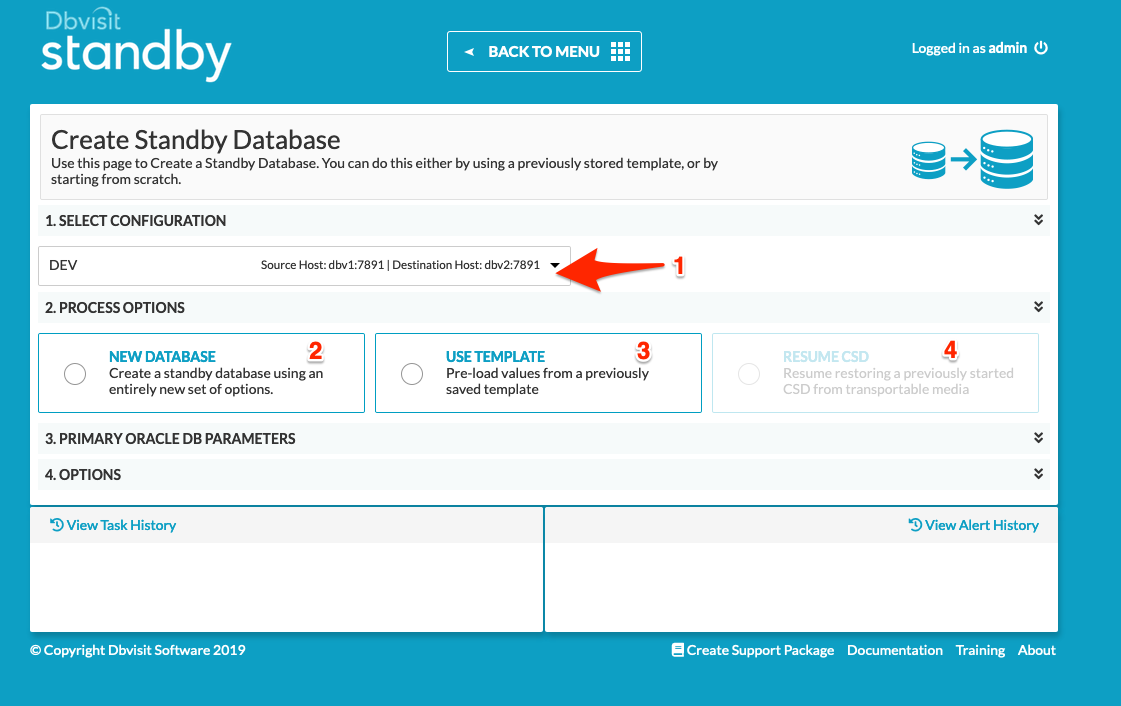The image size is (1121, 706).
Task: Click the BACK TO MENU button
Action: click(x=544, y=51)
